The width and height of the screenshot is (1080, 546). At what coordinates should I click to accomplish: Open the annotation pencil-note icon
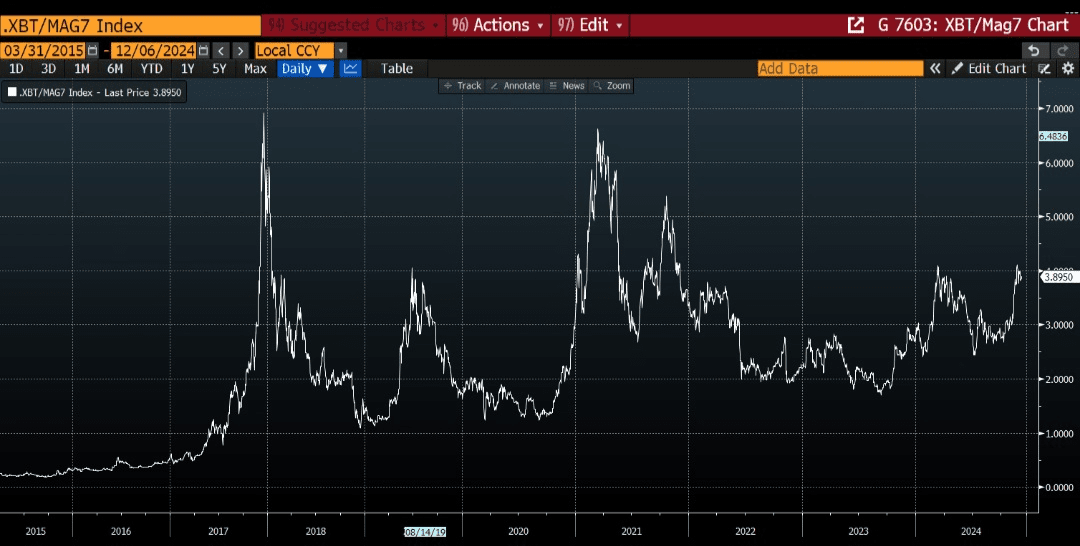pyautogui.click(x=1045, y=68)
